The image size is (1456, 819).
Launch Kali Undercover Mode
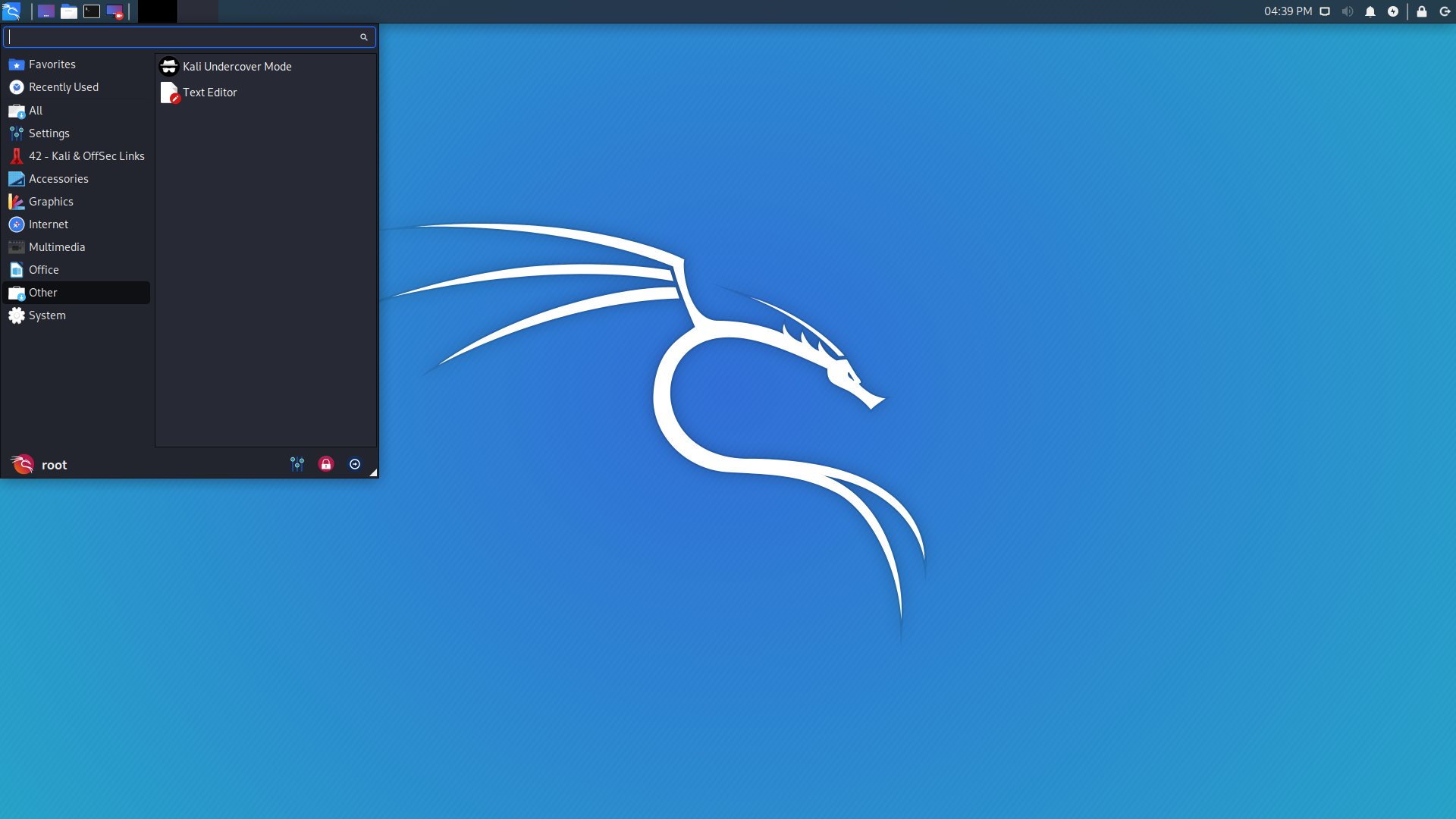(265, 67)
